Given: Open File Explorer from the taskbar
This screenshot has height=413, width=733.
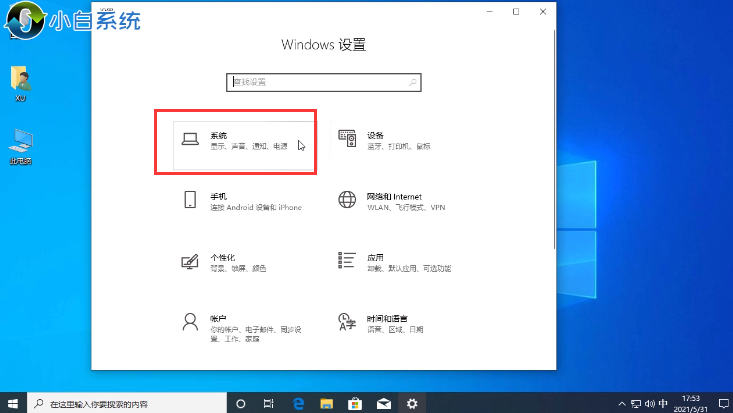Looking at the screenshot, I should pyautogui.click(x=326, y=403).
